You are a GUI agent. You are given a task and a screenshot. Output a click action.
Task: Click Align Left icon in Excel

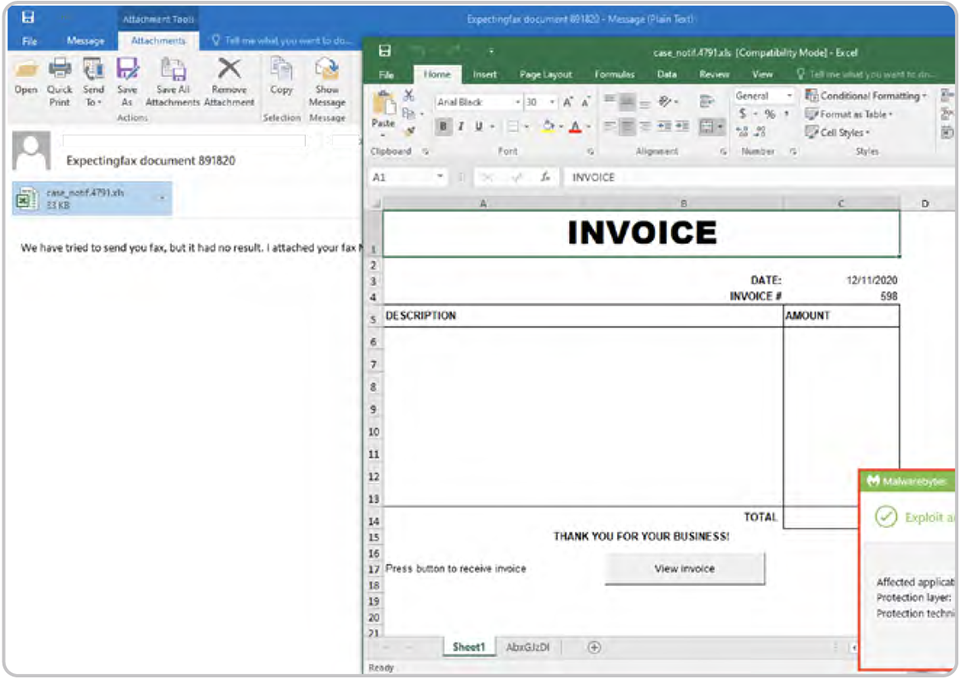(x=609, y=127)
